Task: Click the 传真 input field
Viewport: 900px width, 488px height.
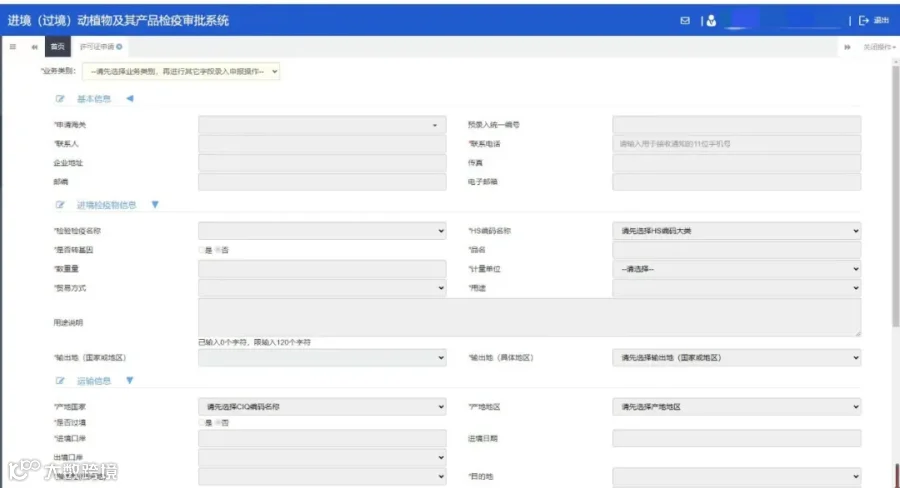Action: click(x=736, y=162)
